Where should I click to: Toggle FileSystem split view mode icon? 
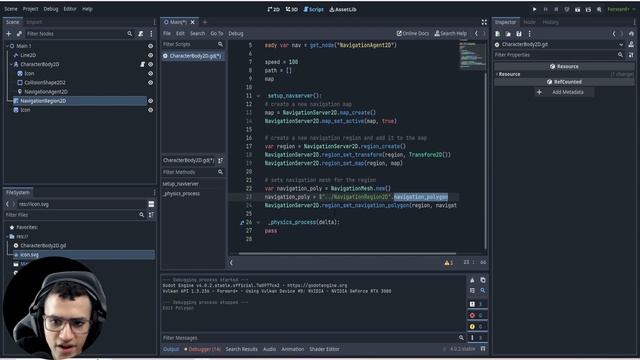tap(151, 204)
